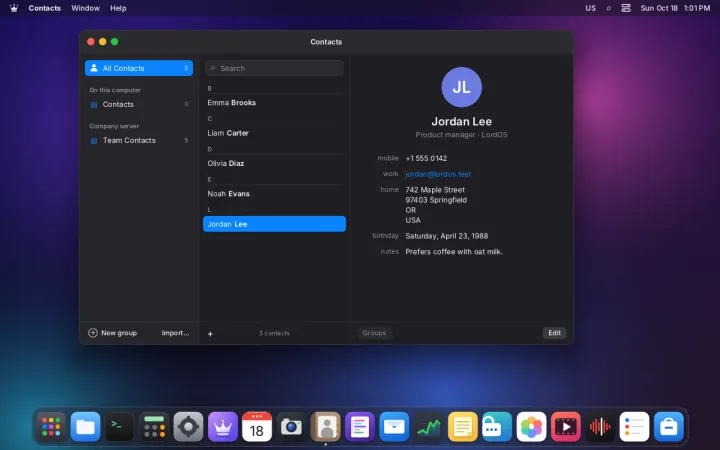Open Spotlight search in menu bar
The image size is (720, 450).
pyautogui.click(x=608, y=8)
